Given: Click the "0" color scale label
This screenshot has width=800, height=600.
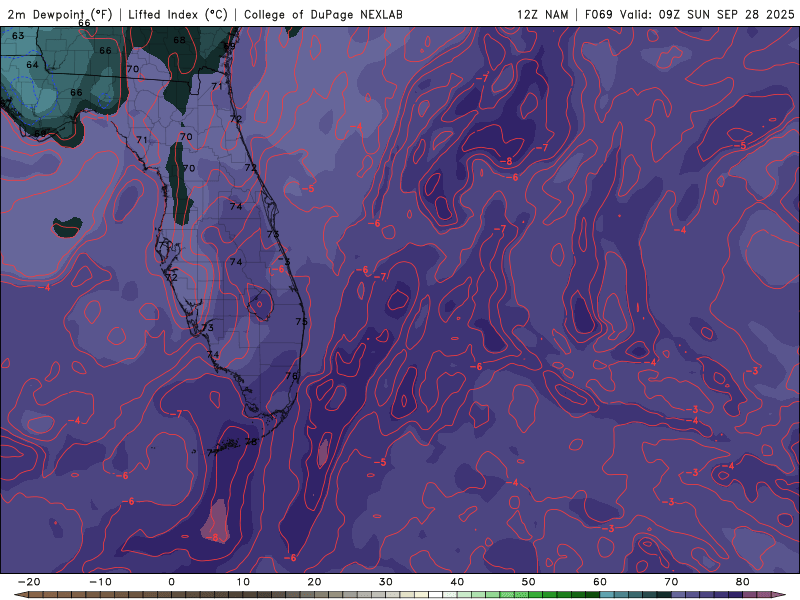Looking at the screenshot, I should point(171,582).
